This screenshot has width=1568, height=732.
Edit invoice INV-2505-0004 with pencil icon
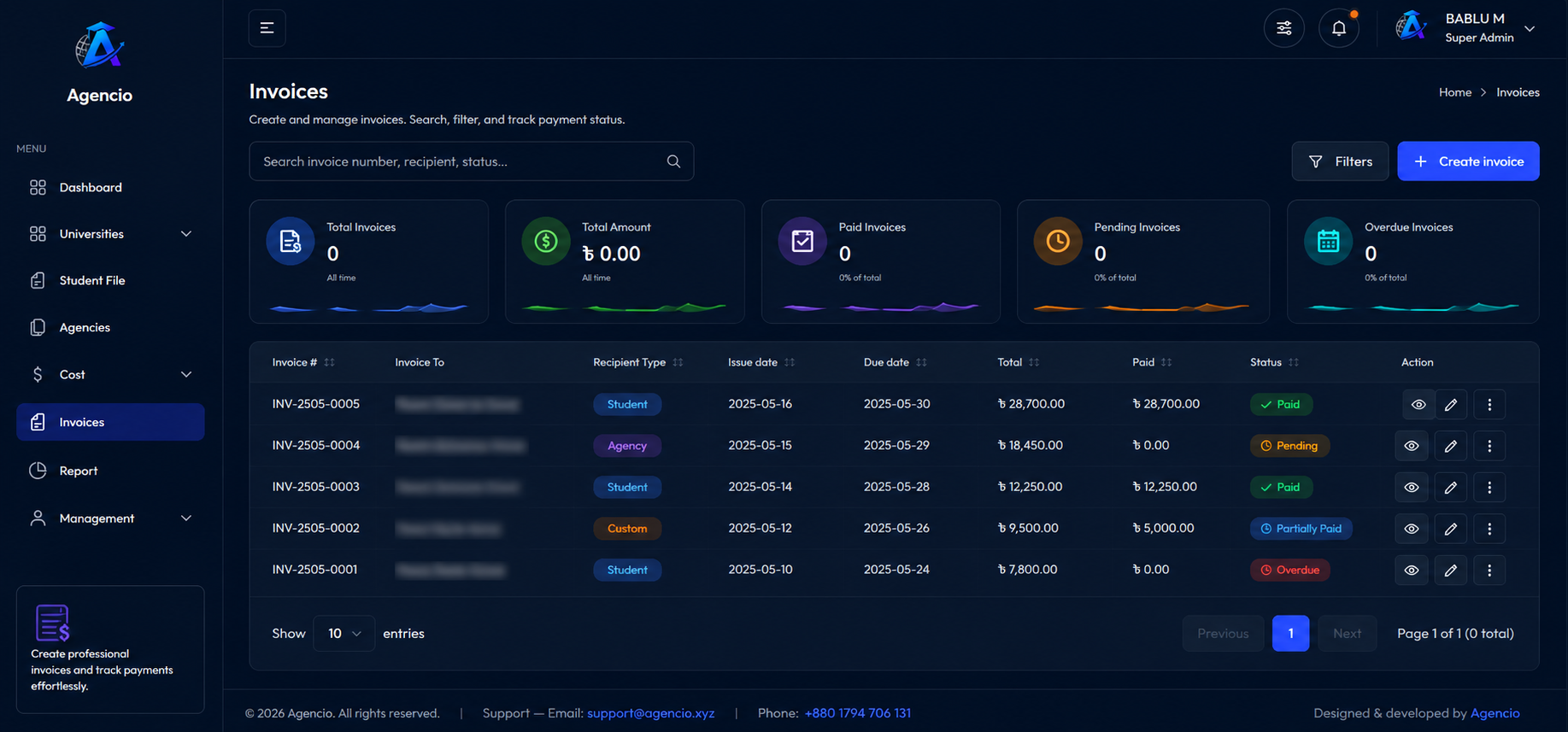click(1450, 446)
